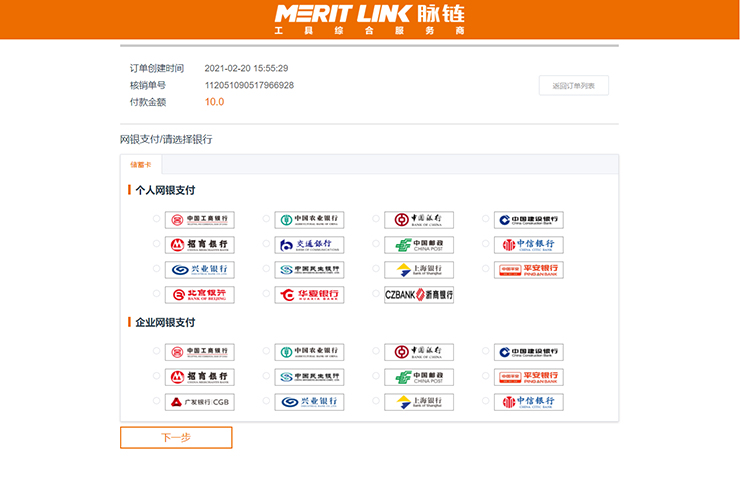Select personal China Merchants Bank radio button

coord(156,244)
